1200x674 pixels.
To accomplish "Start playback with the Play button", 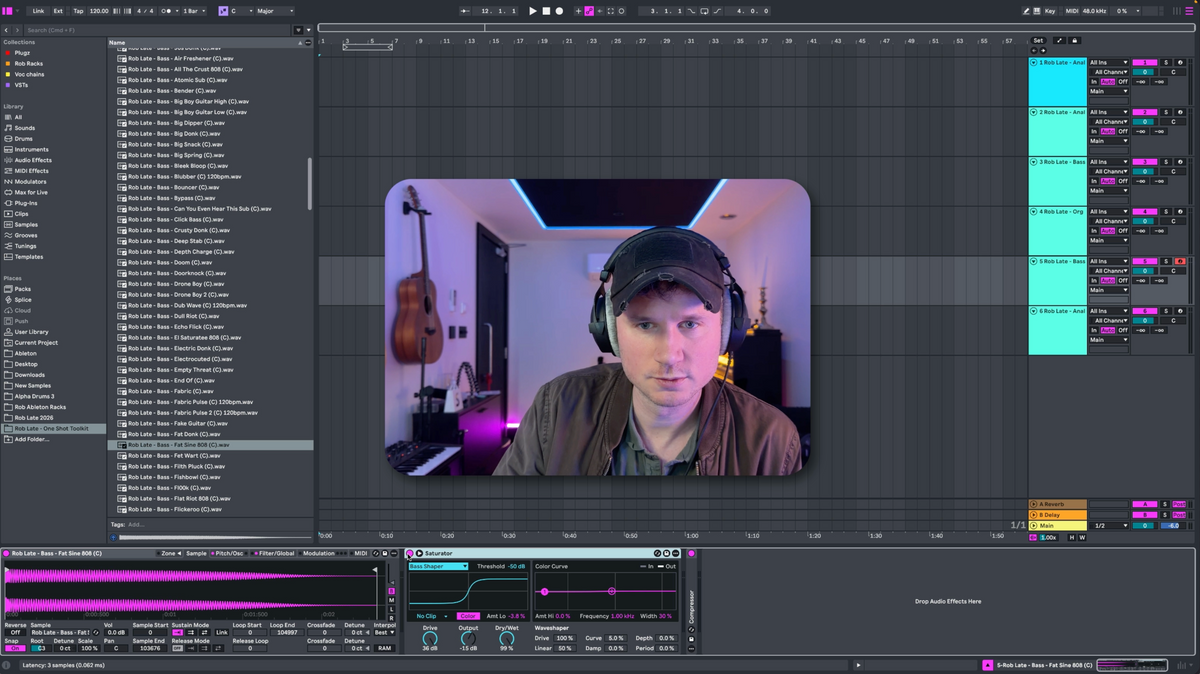I will [533, 11].
